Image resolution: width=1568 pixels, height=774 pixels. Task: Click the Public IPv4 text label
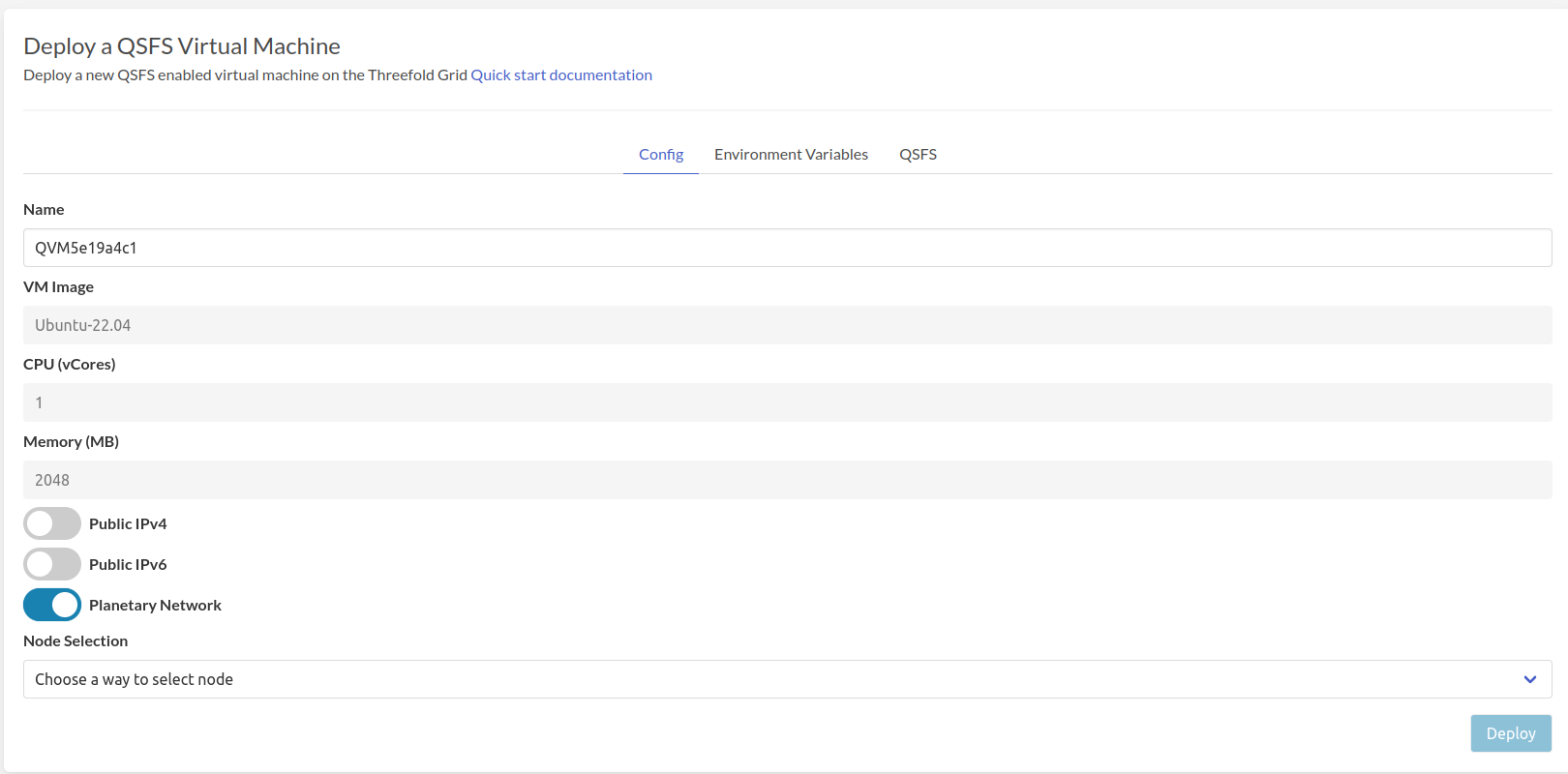(x=128, y=523)
